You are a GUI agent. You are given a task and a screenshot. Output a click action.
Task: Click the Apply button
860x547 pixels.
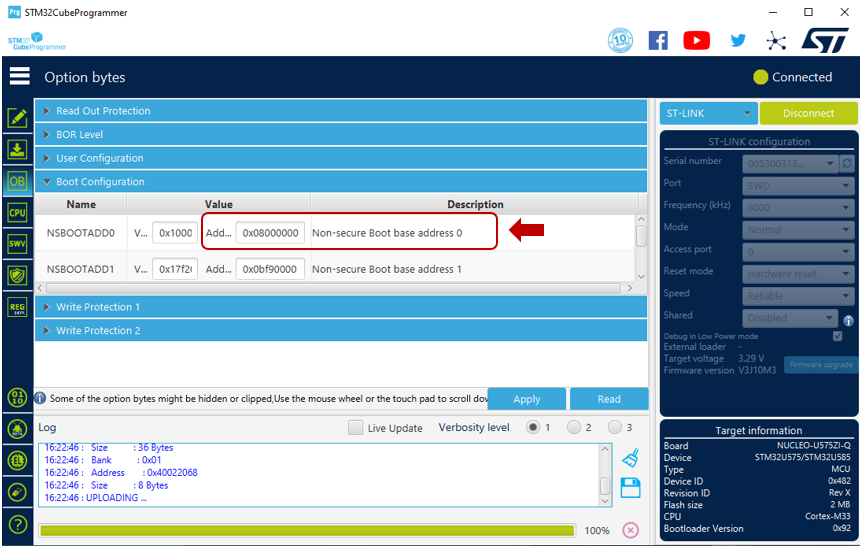tap(527, 399)
